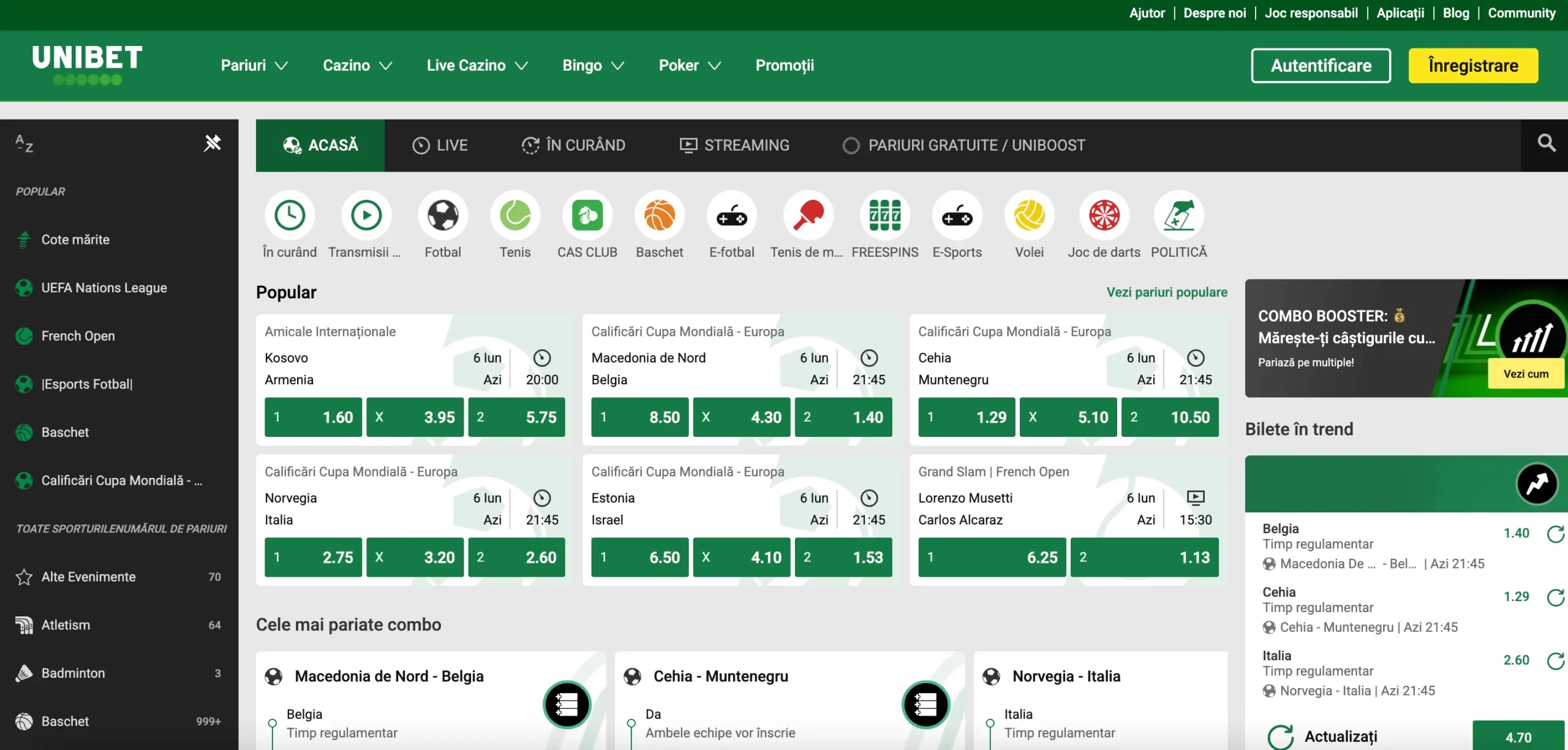This screenshot has height=750, width=1568.
Task: Click the Înregistrare button
Action: [1473, 66]
